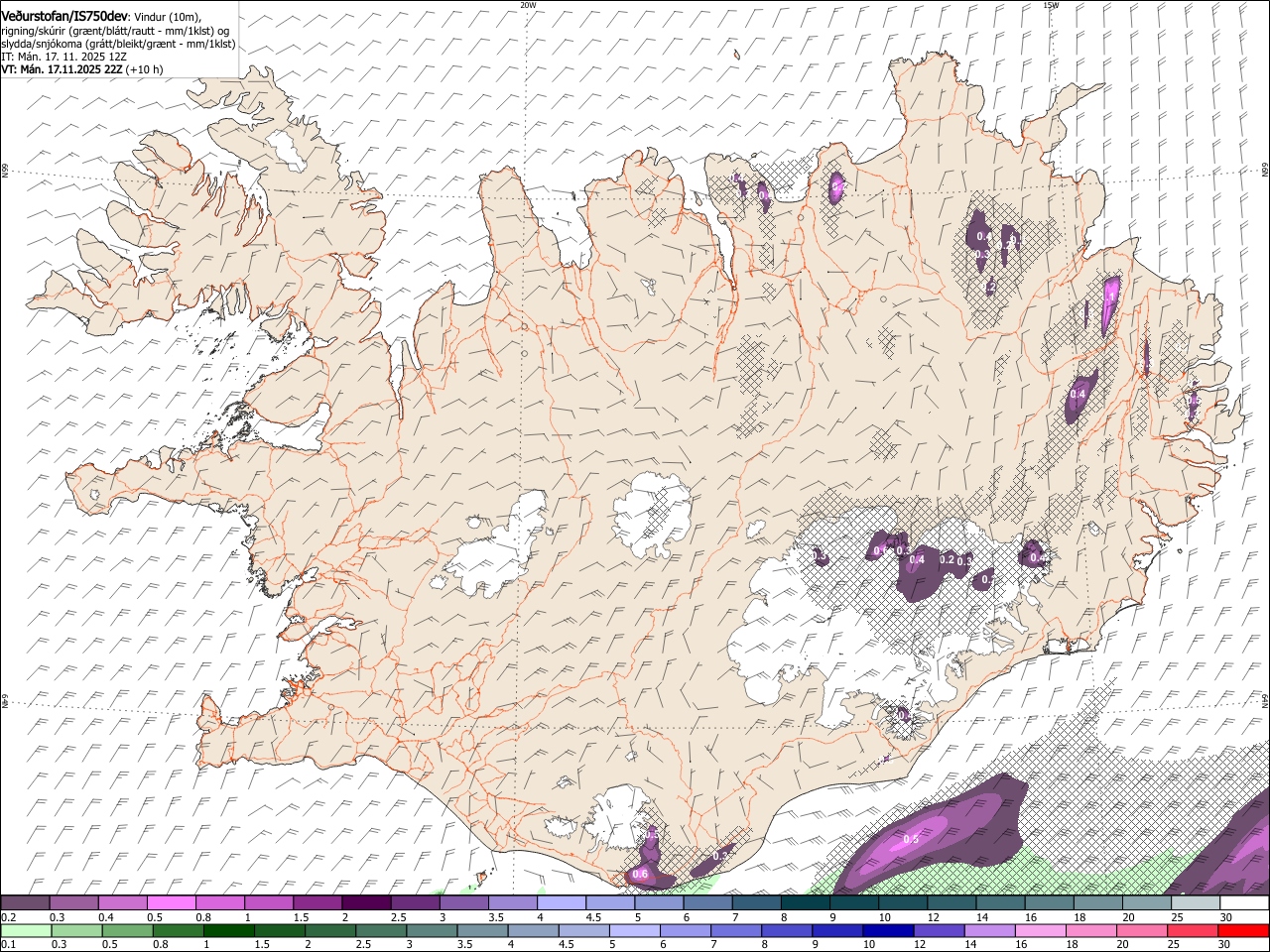Select the light grey 25 snow scale swatch
Screen dimensions: 1270x952
click(1195, 902)
